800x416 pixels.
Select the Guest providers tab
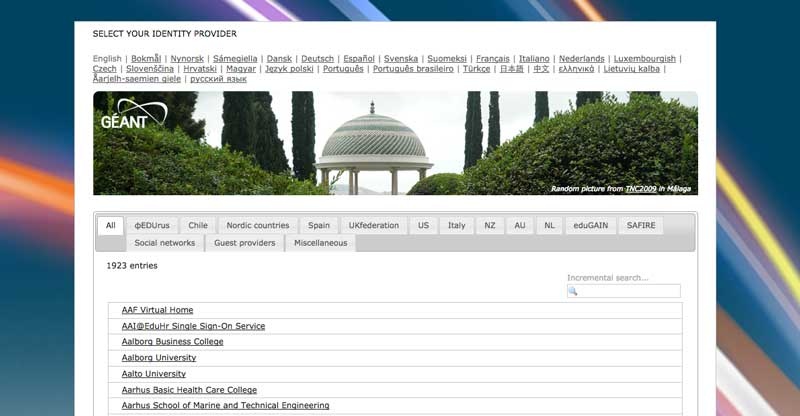[245, 243]
